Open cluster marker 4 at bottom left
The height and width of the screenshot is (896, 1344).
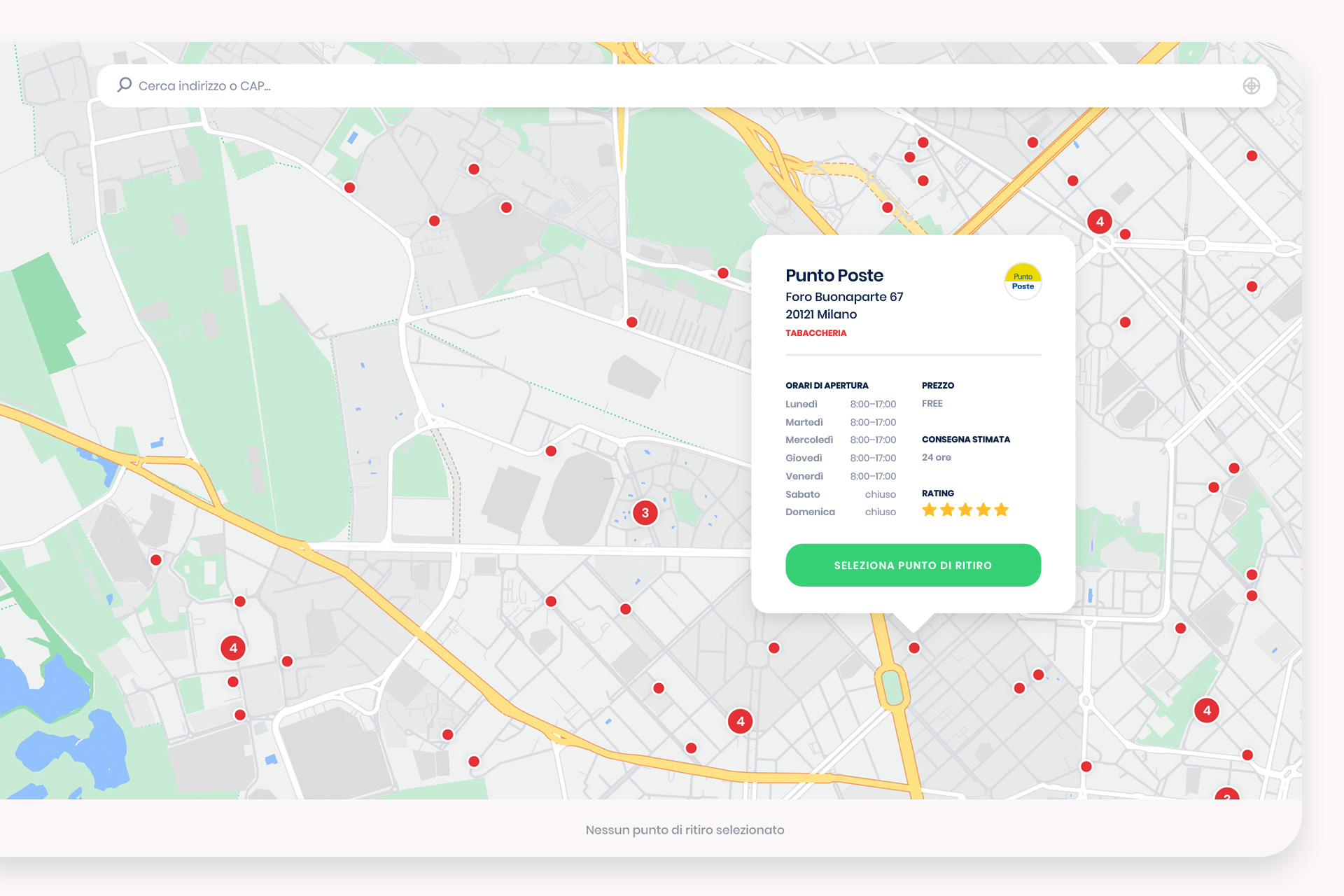(233, 648)
